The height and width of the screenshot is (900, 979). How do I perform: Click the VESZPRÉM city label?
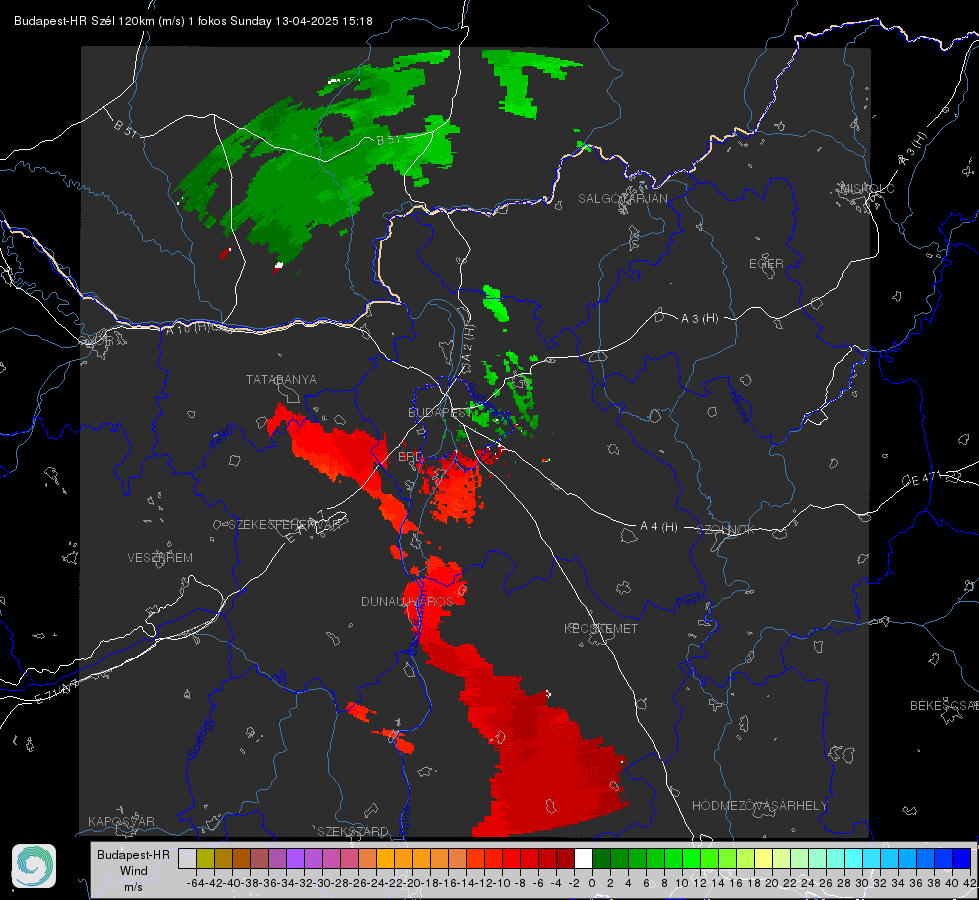[x=160, y=558]
